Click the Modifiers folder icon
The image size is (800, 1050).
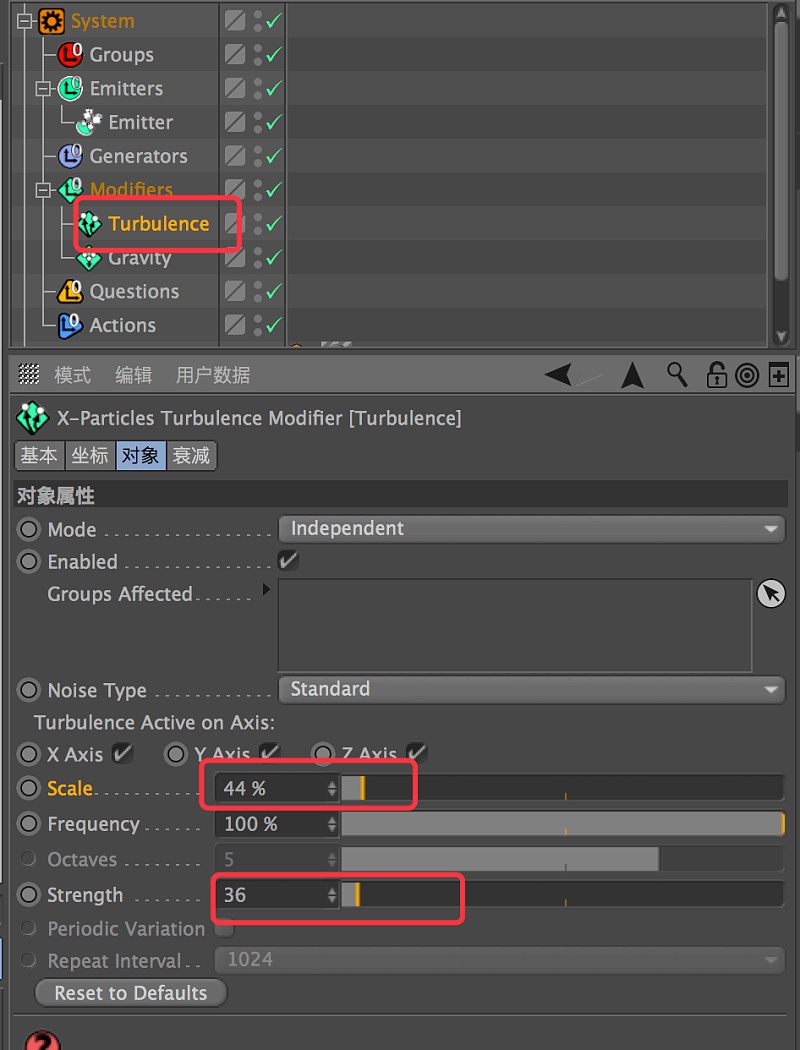click(70, 190)
